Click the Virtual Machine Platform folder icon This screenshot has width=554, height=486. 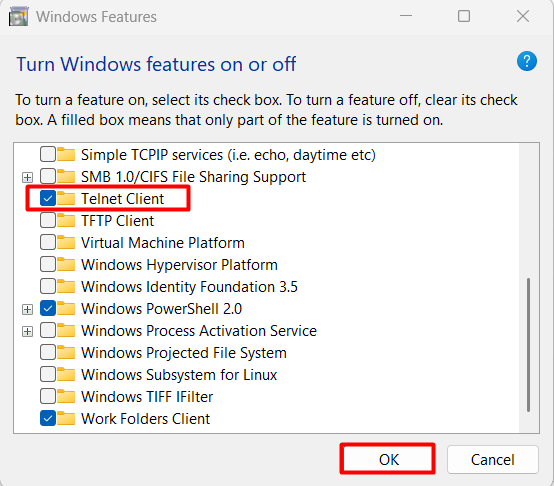click(66, 243)
